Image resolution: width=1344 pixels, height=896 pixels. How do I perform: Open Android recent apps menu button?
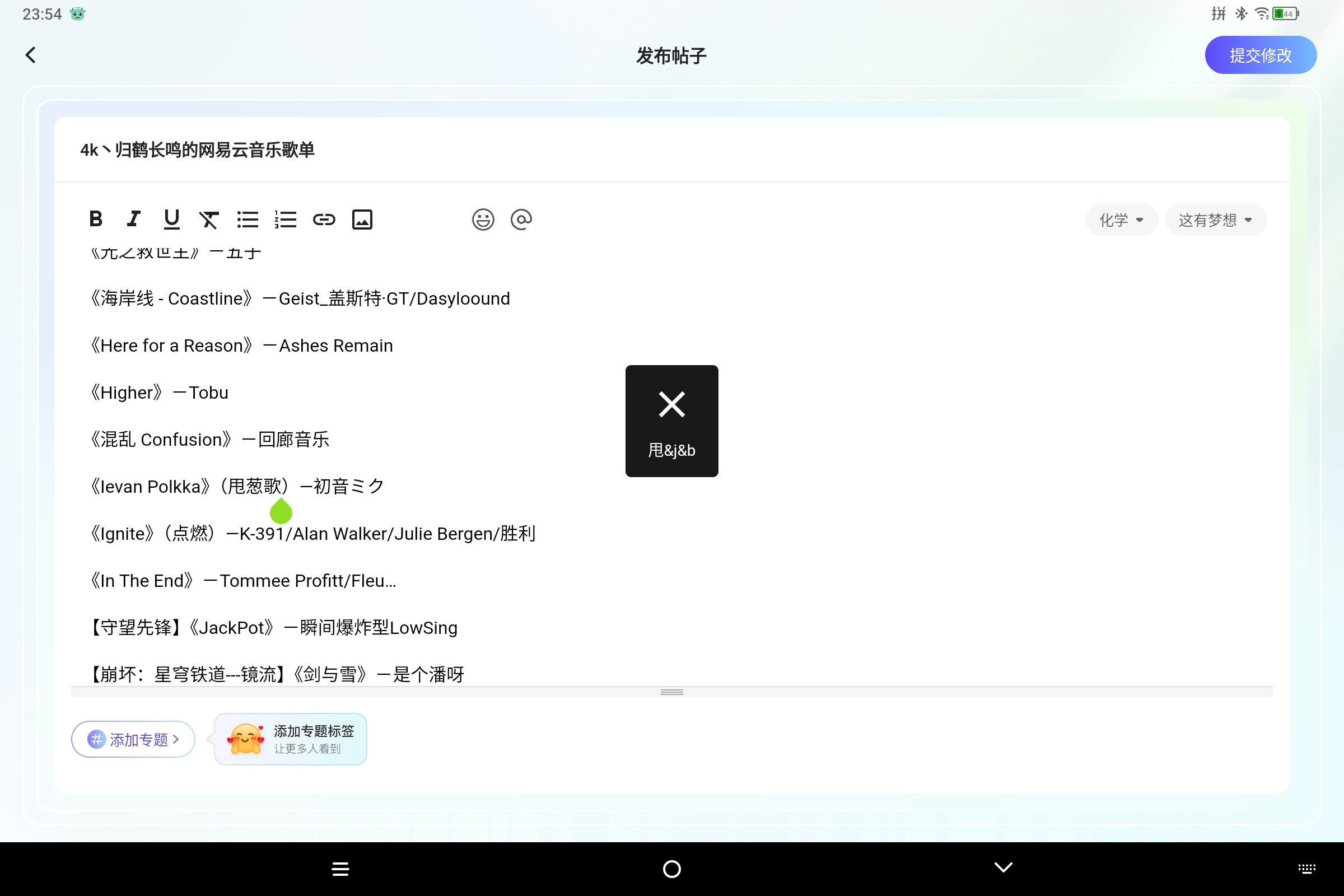pos(340,869)
